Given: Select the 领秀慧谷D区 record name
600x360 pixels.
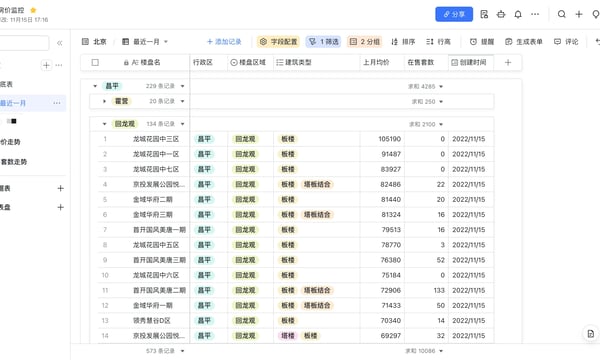Looking at the screenshot, I should [x=152, y=321].
